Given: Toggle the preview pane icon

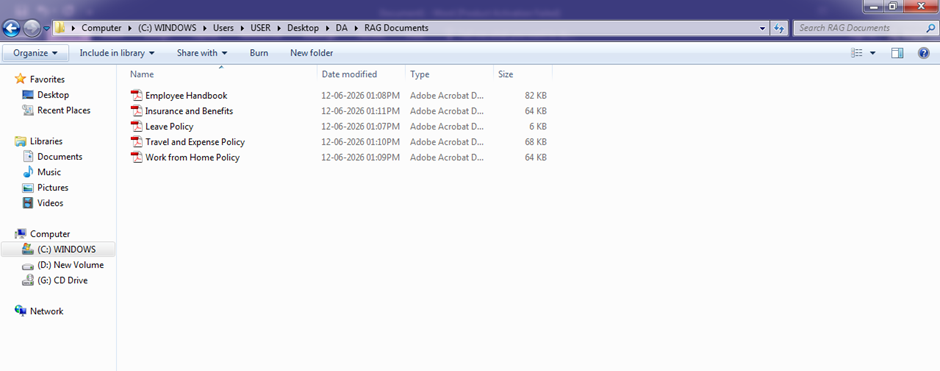Looking at the screenshot, I should (897, 53).
